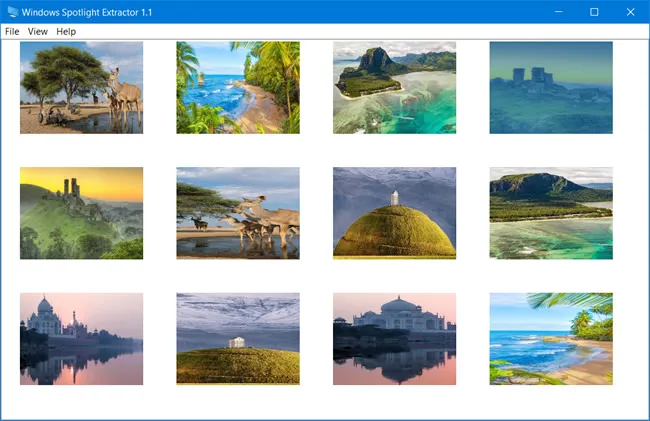Image resolution: width=650 pixels, height=421 pixels.
Task: Select the small white hut under clouds thumbnail
Action: [238, 339]
